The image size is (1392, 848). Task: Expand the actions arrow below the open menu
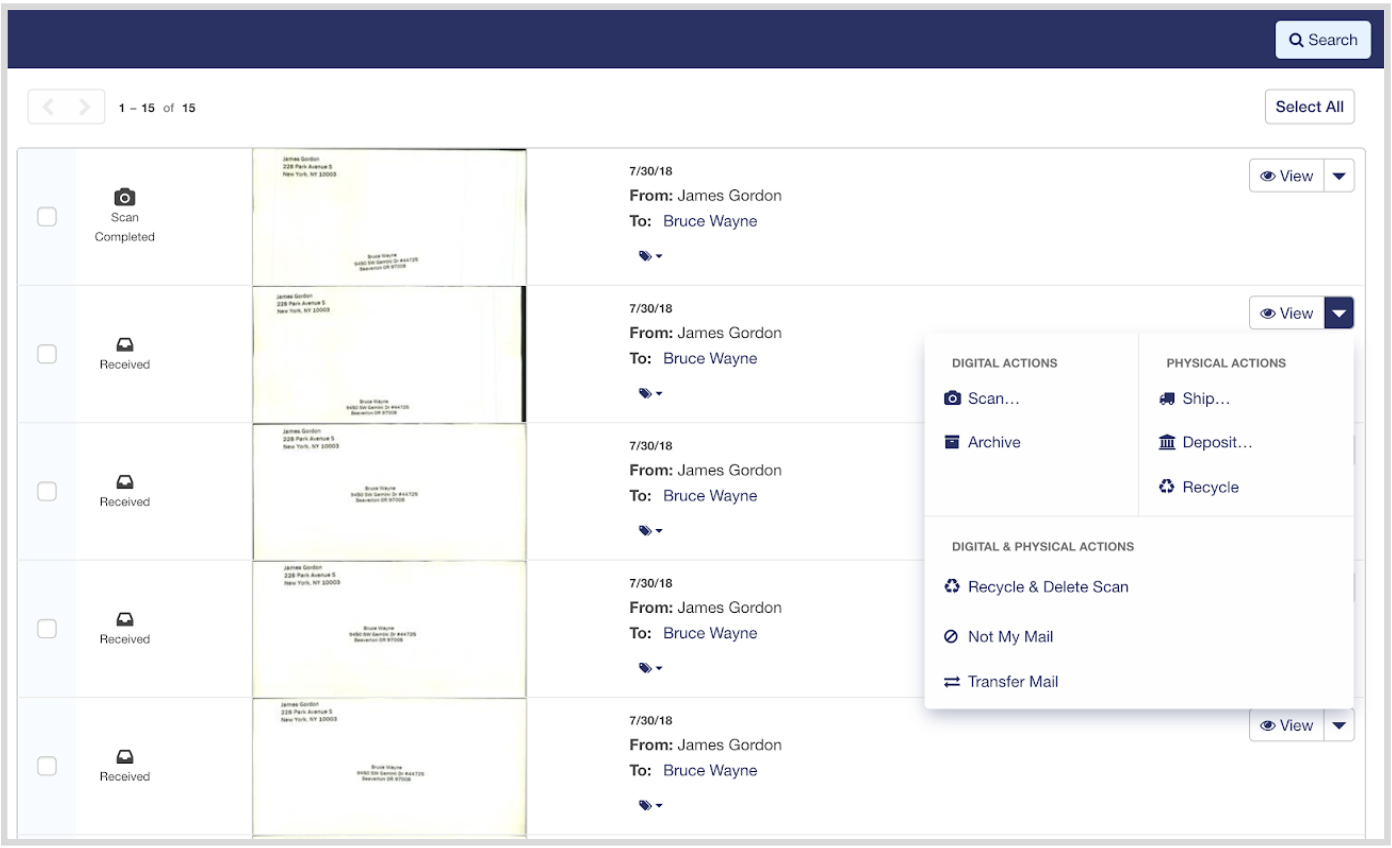point(1339,726)
